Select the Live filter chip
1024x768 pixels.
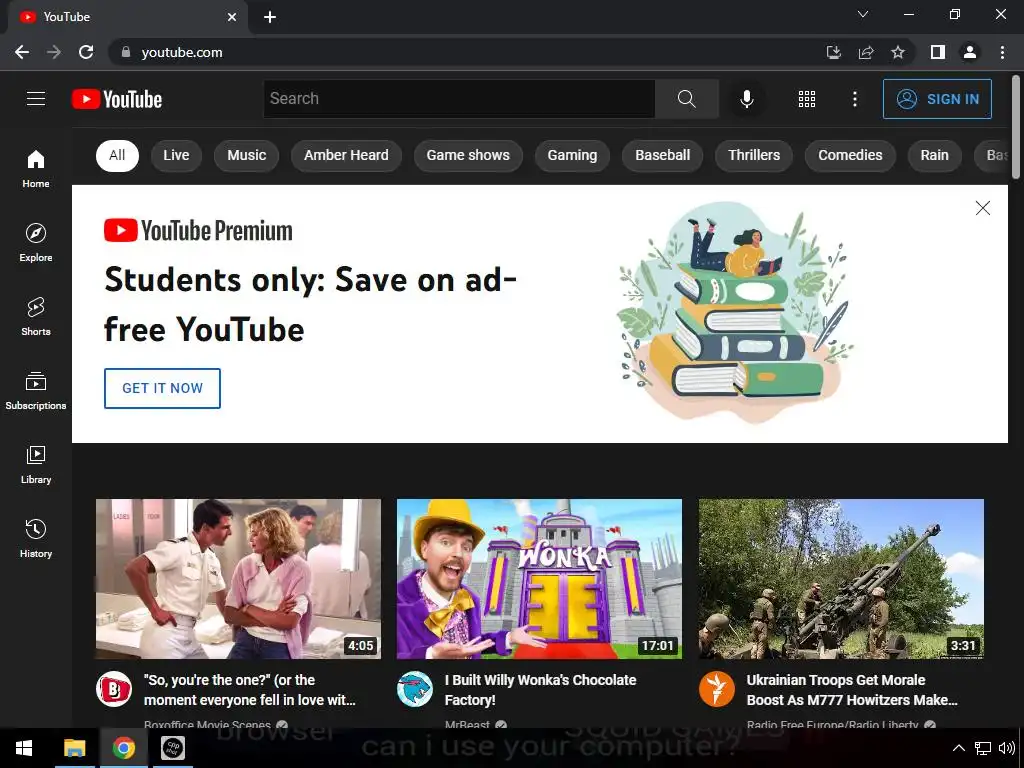click(176, 155)
